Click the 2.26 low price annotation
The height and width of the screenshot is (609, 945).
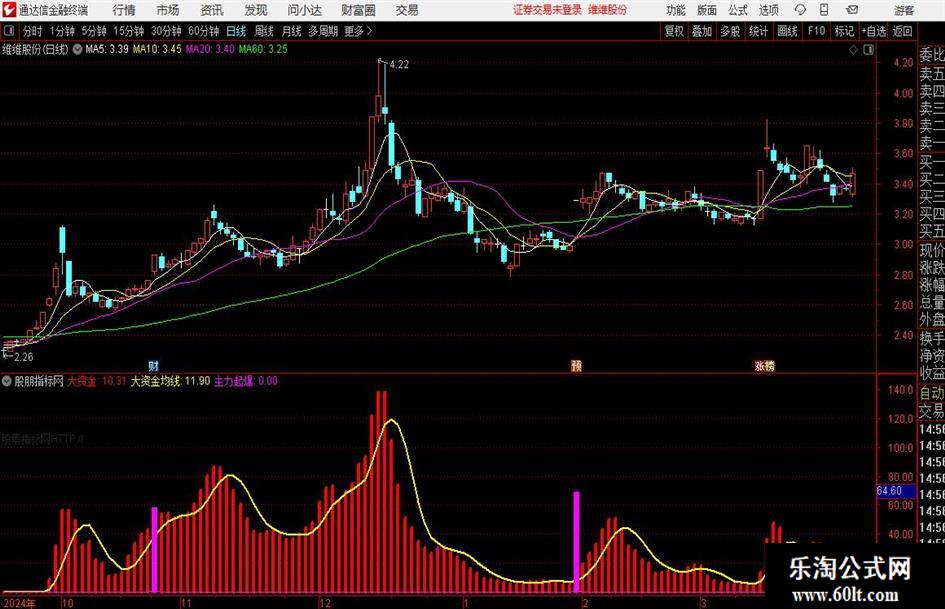(24, 357)
